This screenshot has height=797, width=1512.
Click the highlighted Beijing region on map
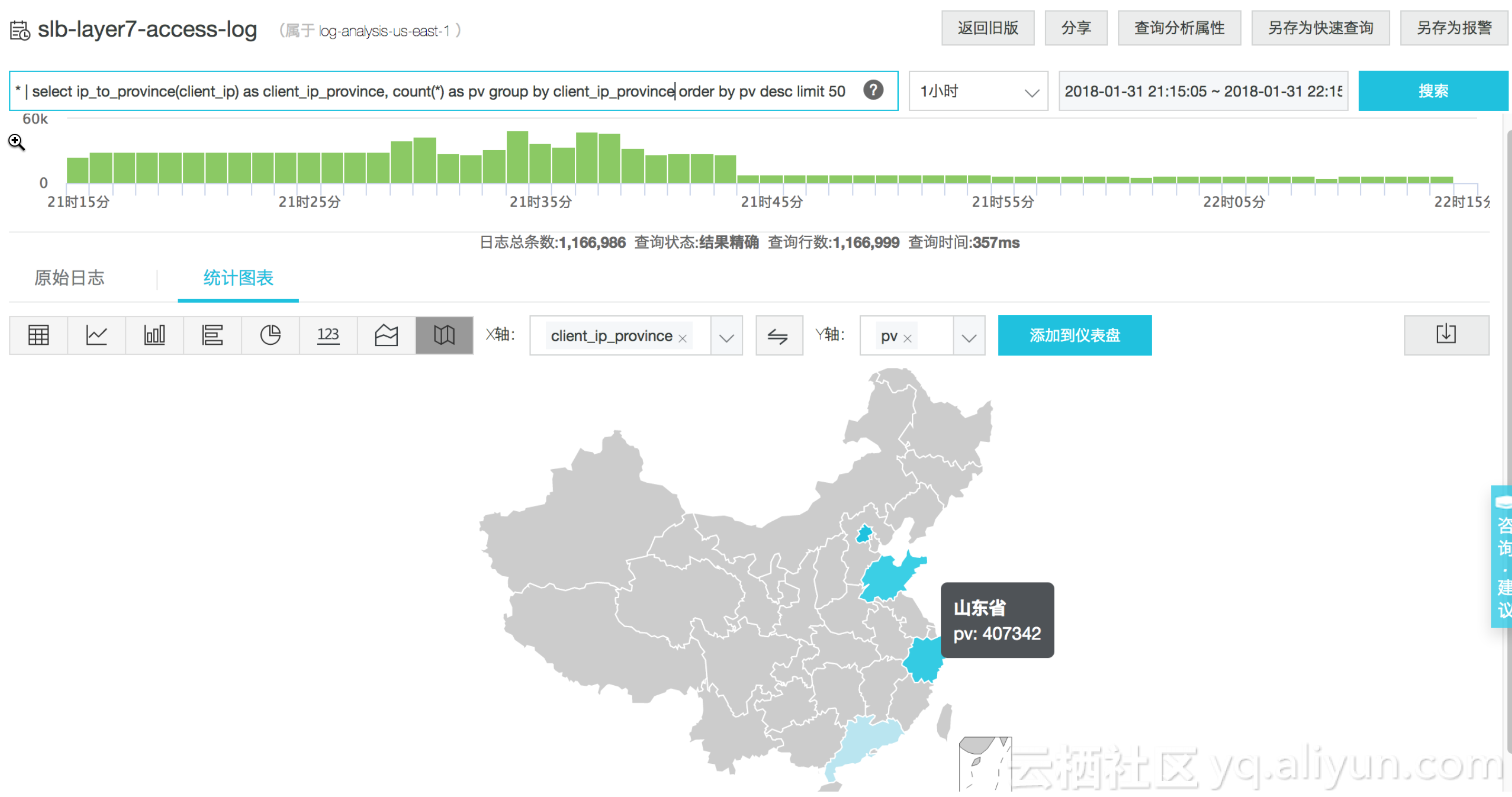pos(864,534)
